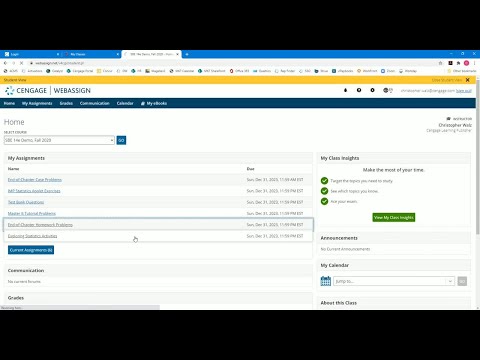
Task: Expand the Select Course dropdown
Action: coord(59,140)
